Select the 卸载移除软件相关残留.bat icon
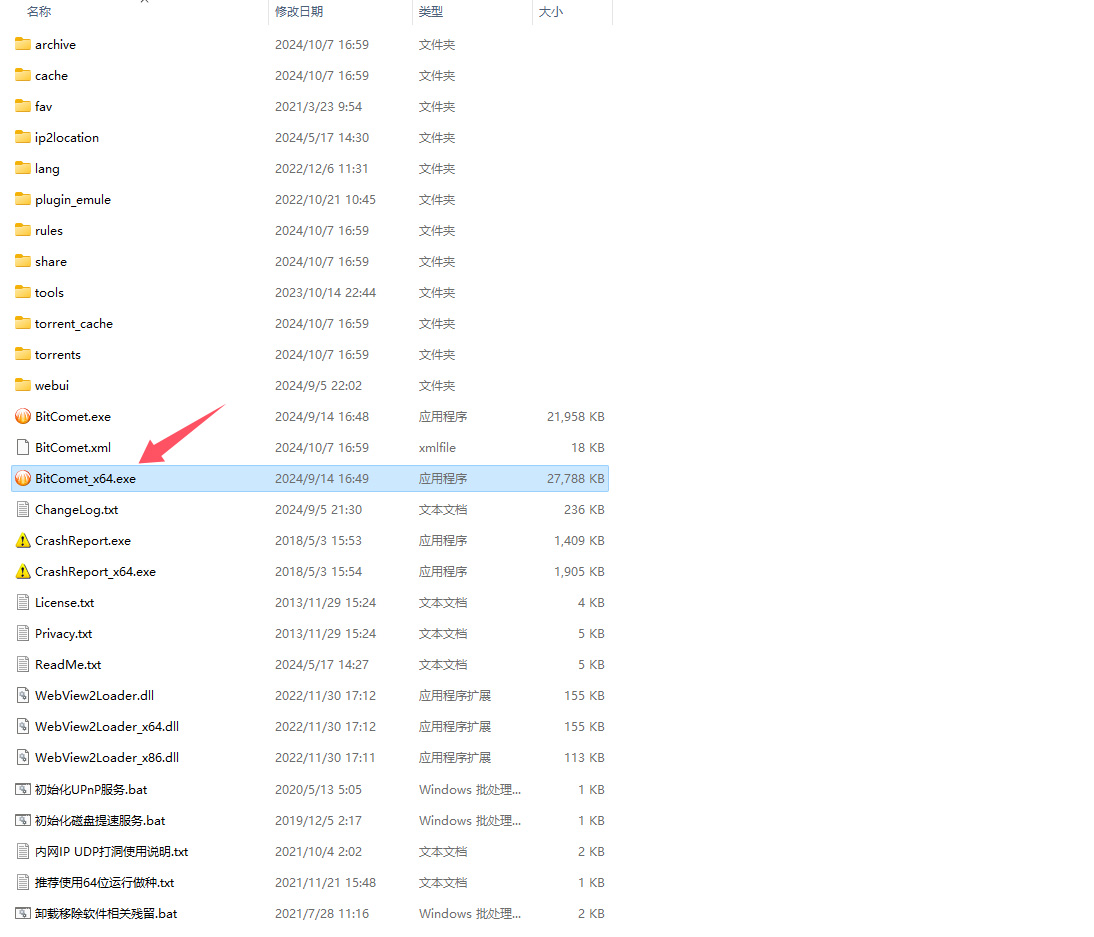The height and width of the screenshot is (937, 1094). (x=23, y=914)
